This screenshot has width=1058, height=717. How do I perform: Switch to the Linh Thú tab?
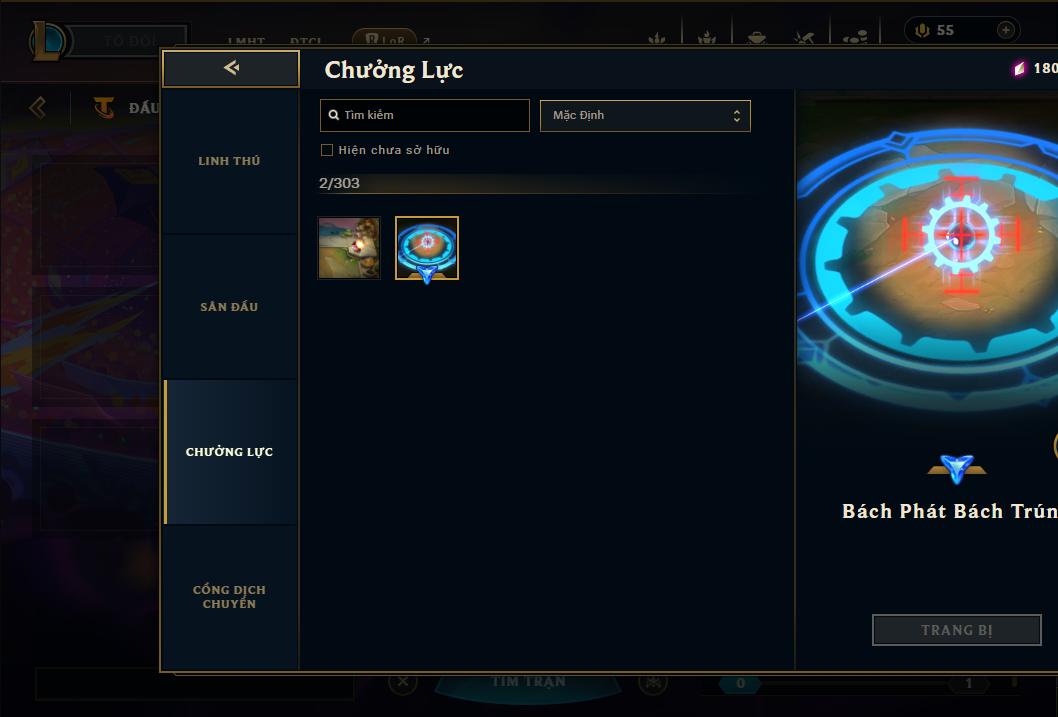(x=229, y=161)
